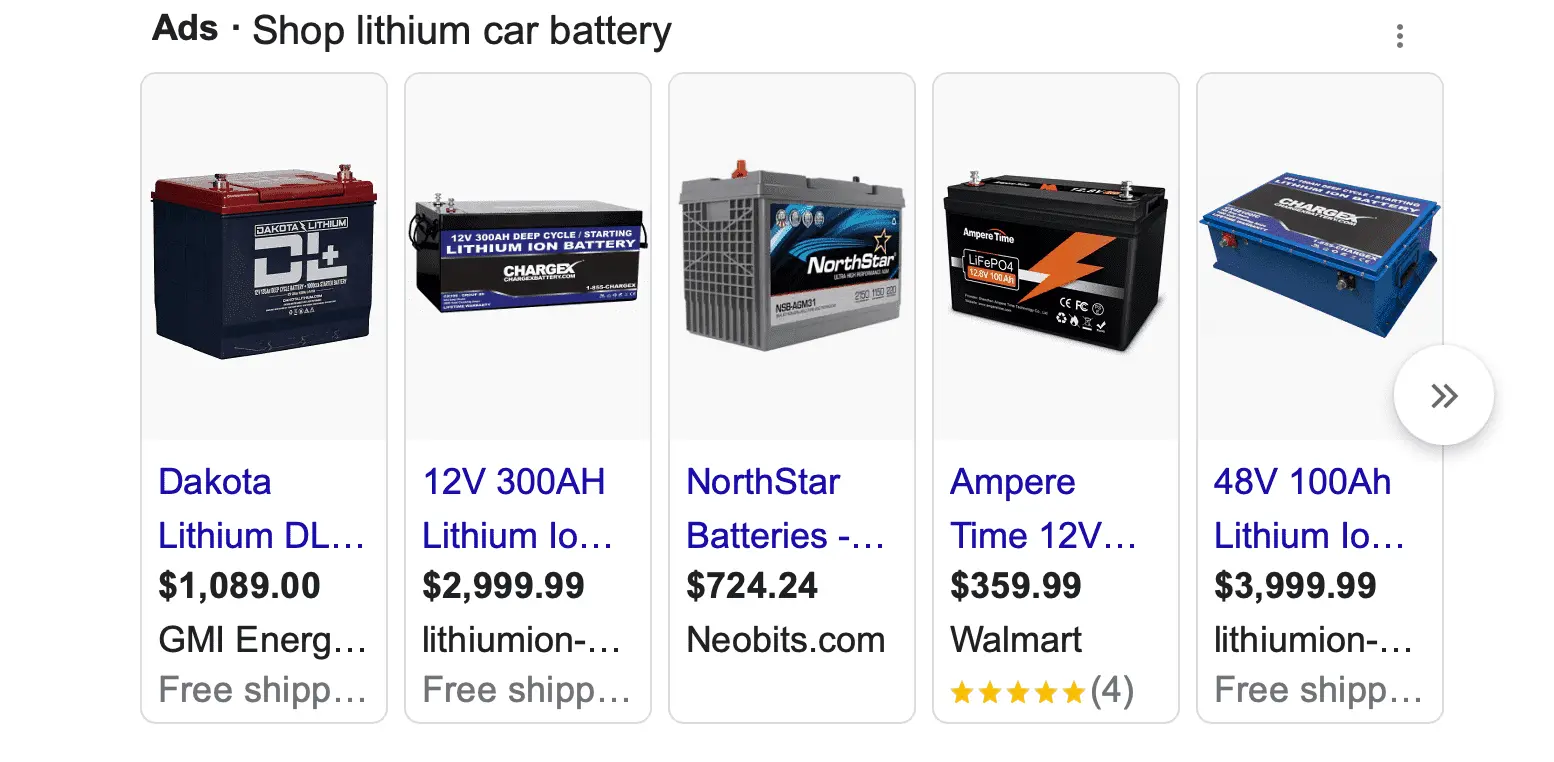Open the NorthStar battery product image

click(792, 260)
